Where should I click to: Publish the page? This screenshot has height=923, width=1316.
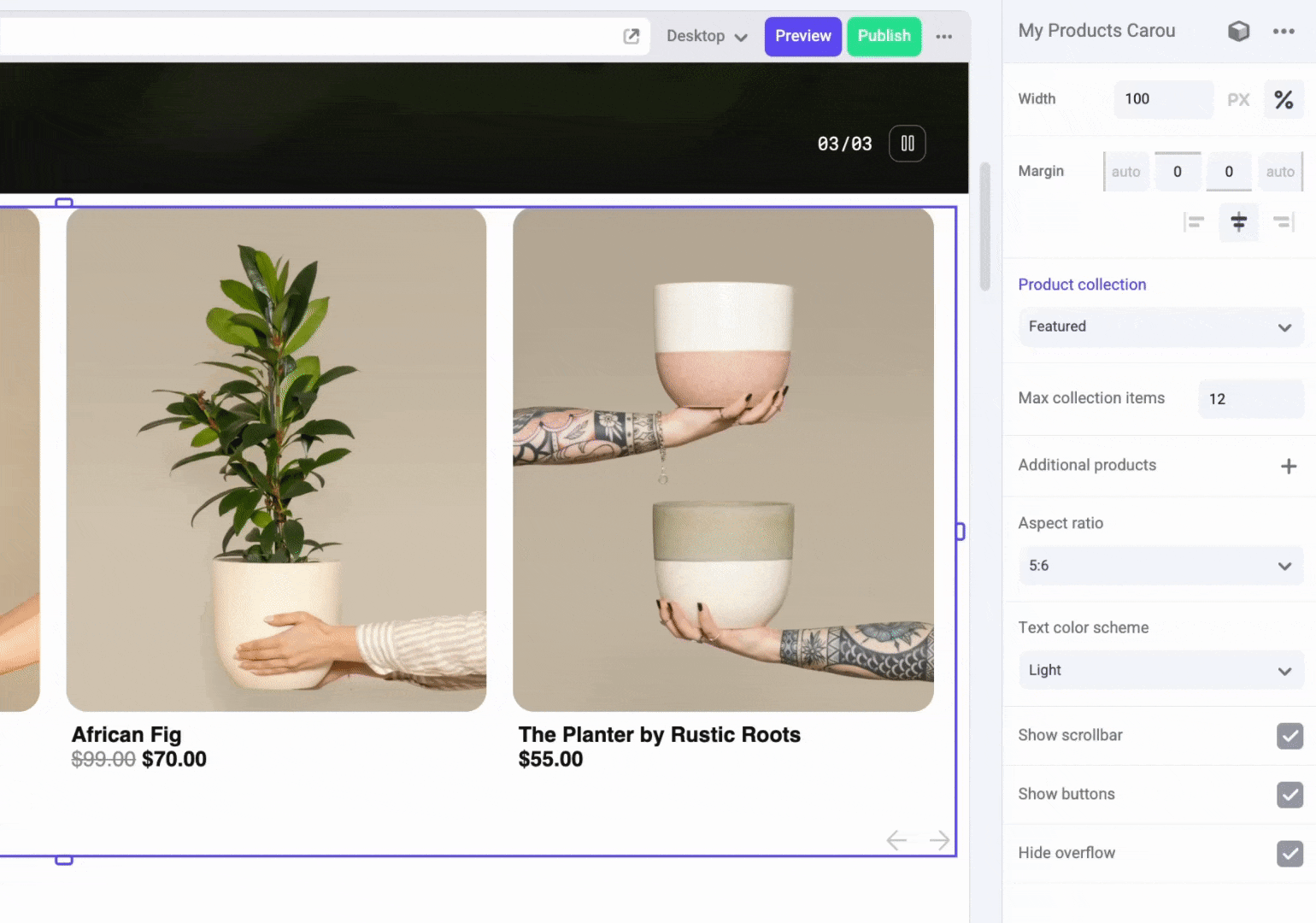coord(884,36)
